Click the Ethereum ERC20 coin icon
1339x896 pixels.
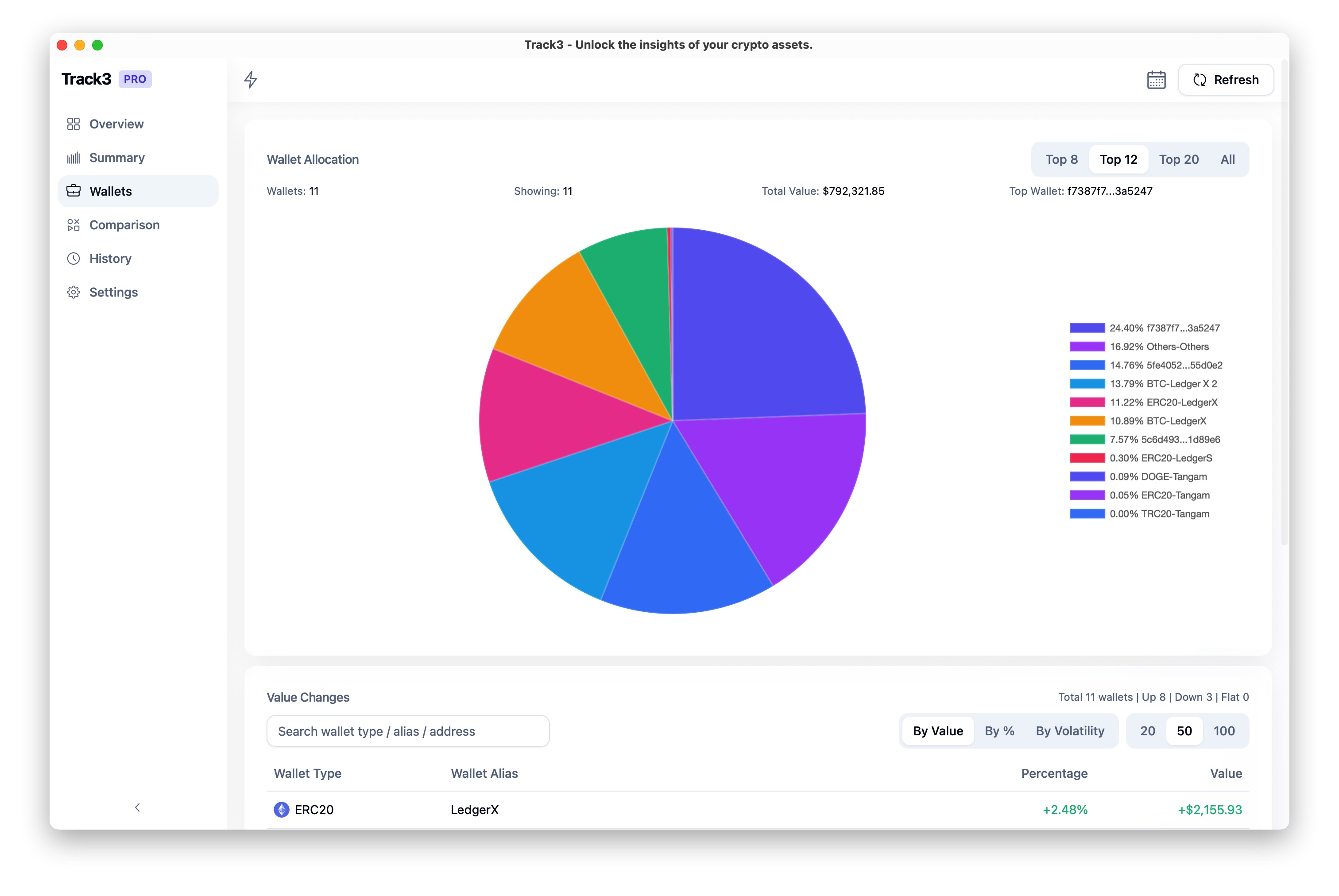281,810
